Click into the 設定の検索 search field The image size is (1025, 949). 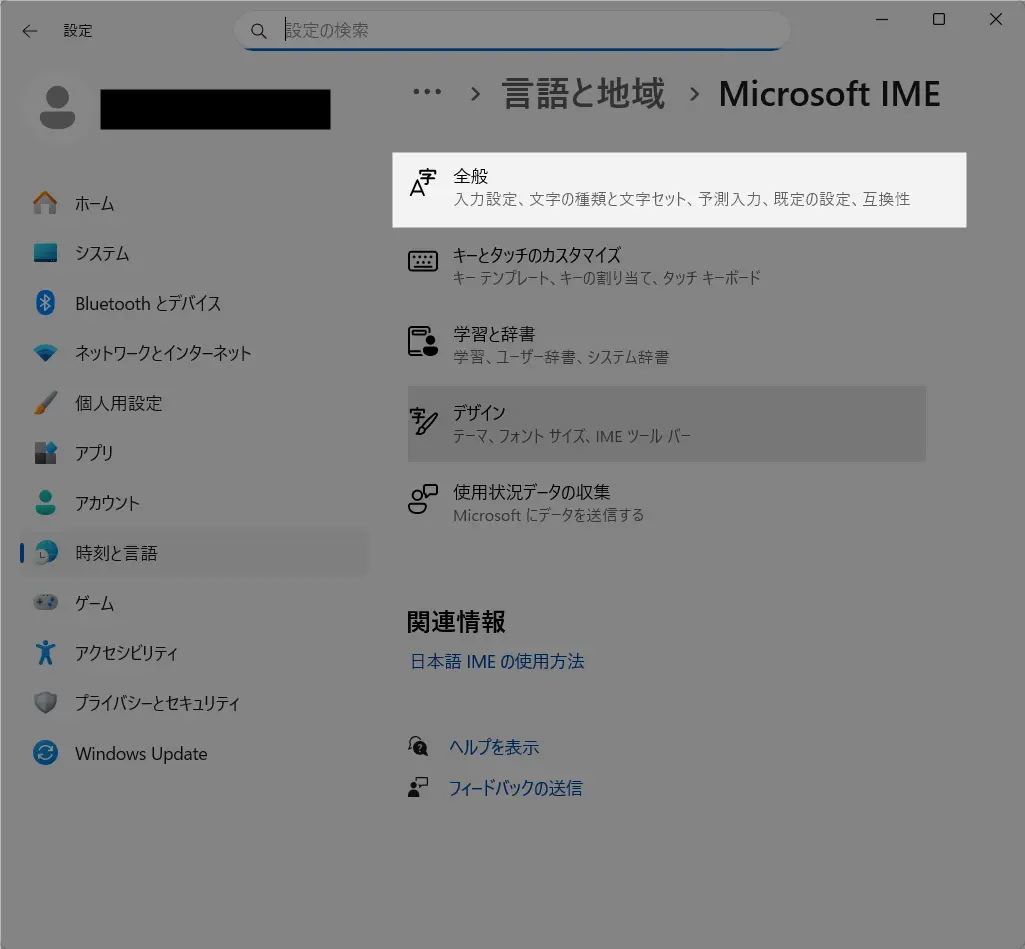point(512,31)
